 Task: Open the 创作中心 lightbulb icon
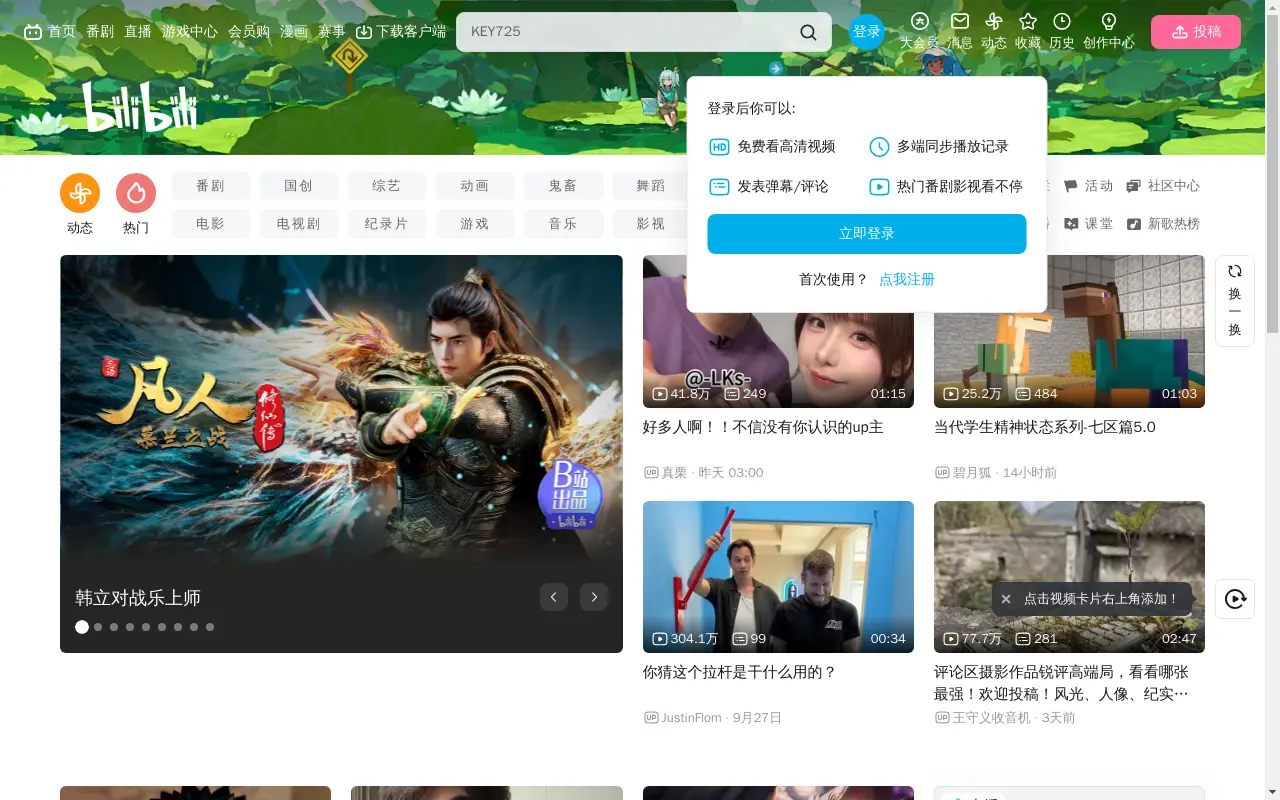(x=1109, y=31)
